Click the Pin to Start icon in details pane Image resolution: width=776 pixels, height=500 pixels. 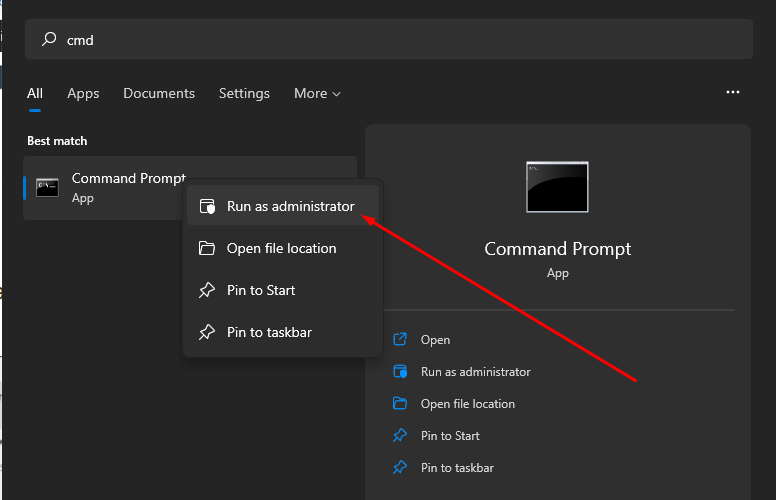pyautogui.click(x=400, y=436)
